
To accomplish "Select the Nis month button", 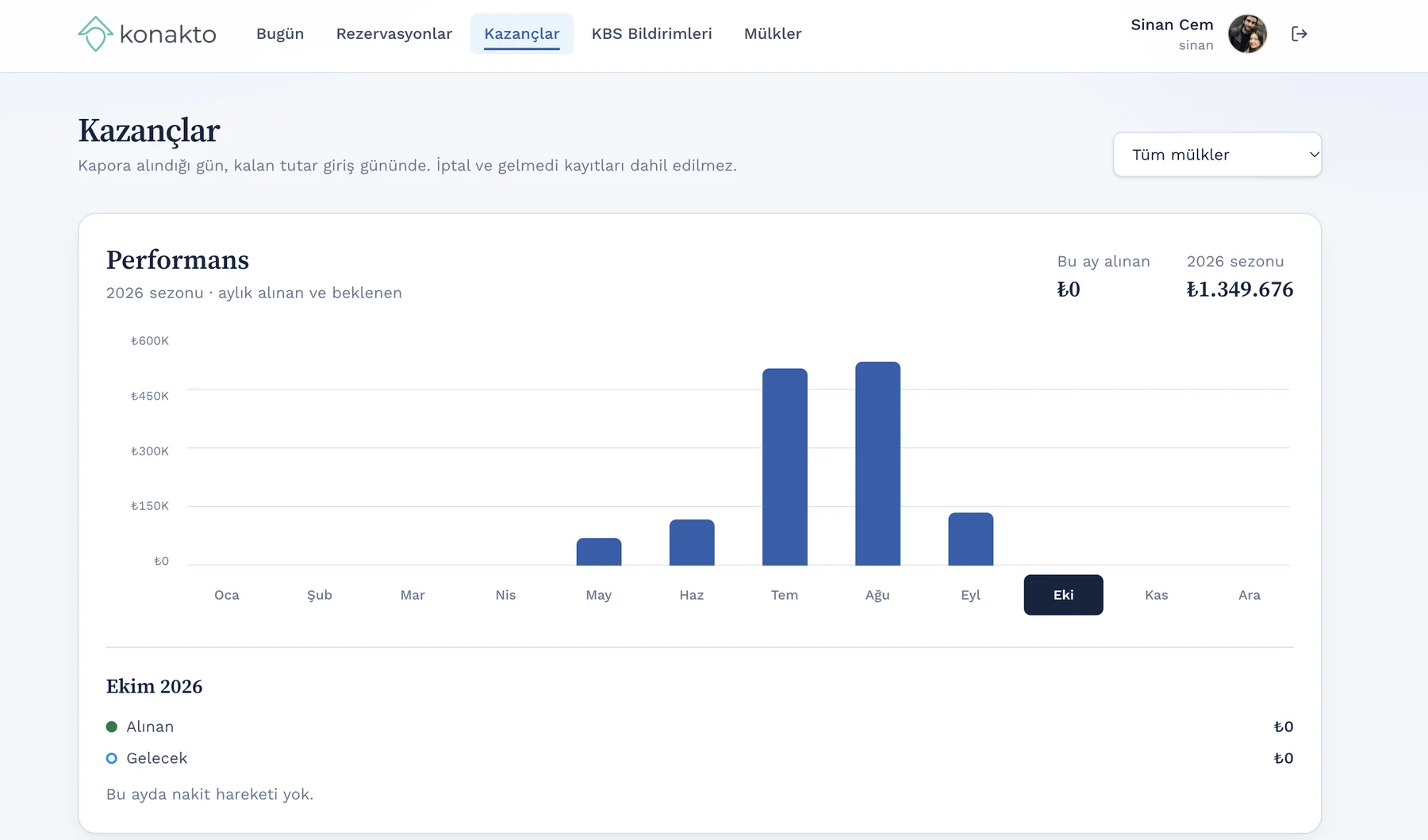I will click(x=505, y=595).
